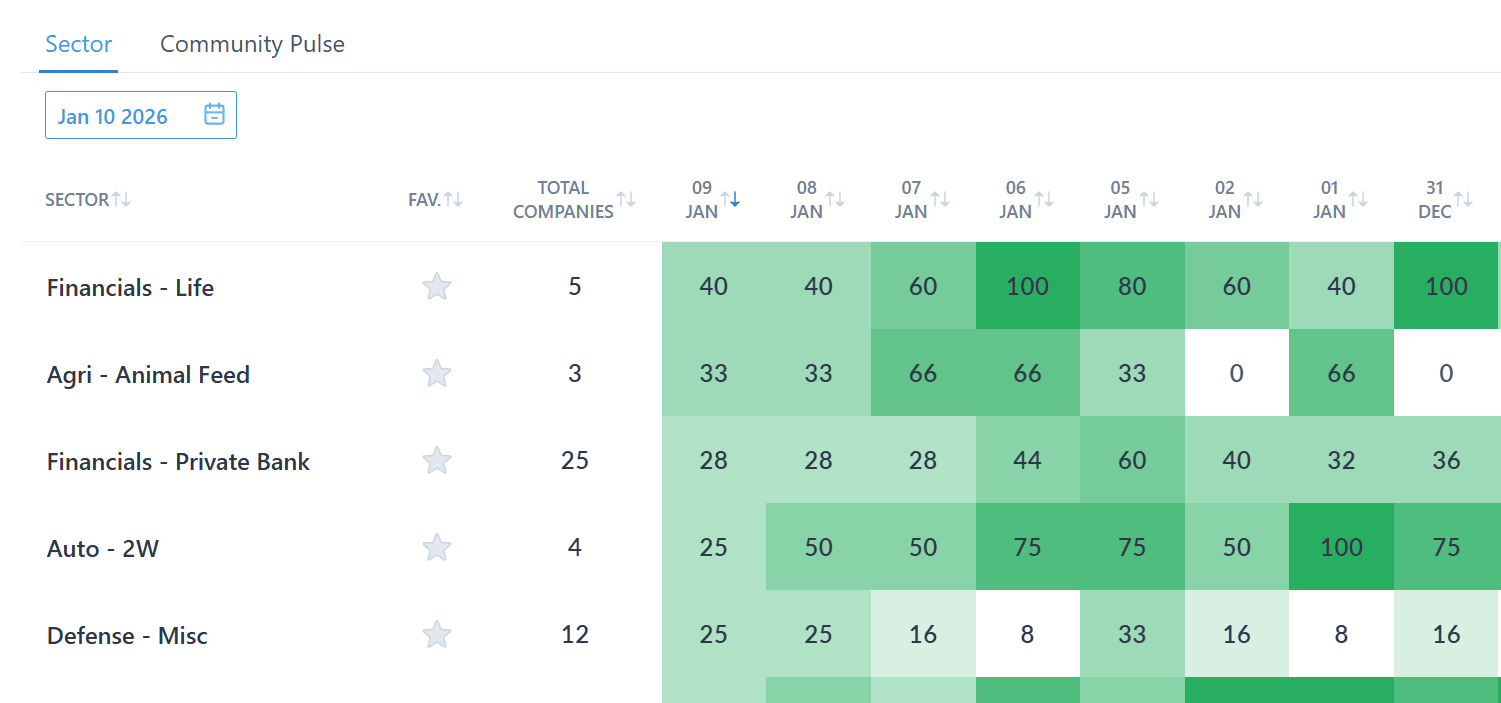Sort by 02 Jan column arrows
The image size is (1501, 703).
point(1253,199)
